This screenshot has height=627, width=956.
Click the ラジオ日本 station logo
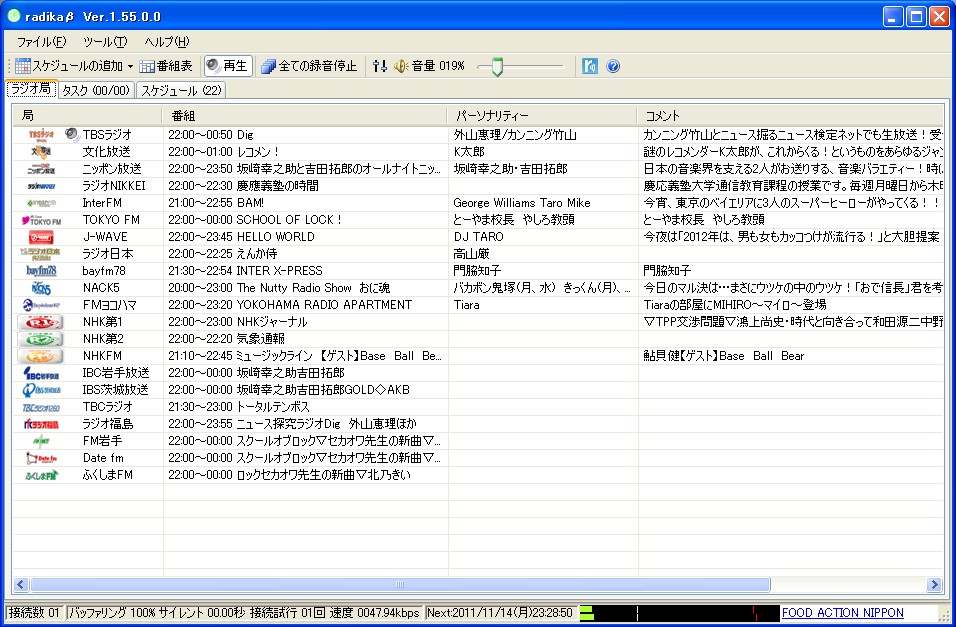(x=41, y=254)
